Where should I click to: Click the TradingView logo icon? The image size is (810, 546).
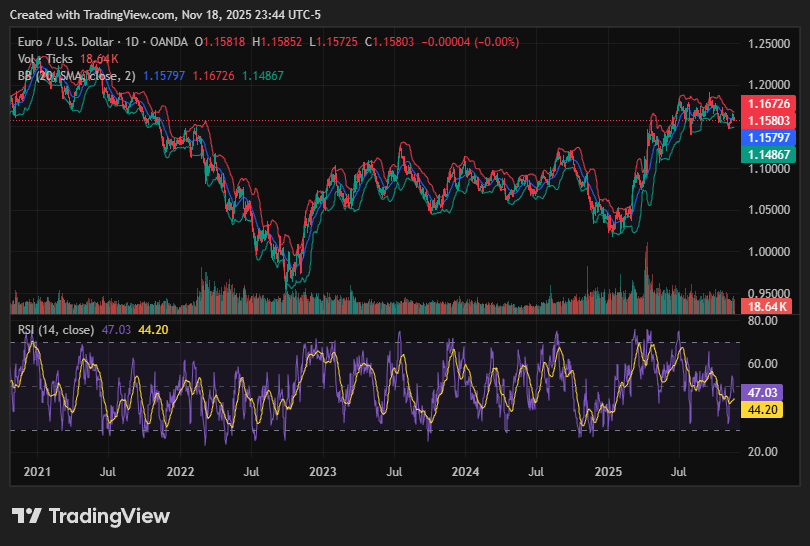click(x=27, y=516)
